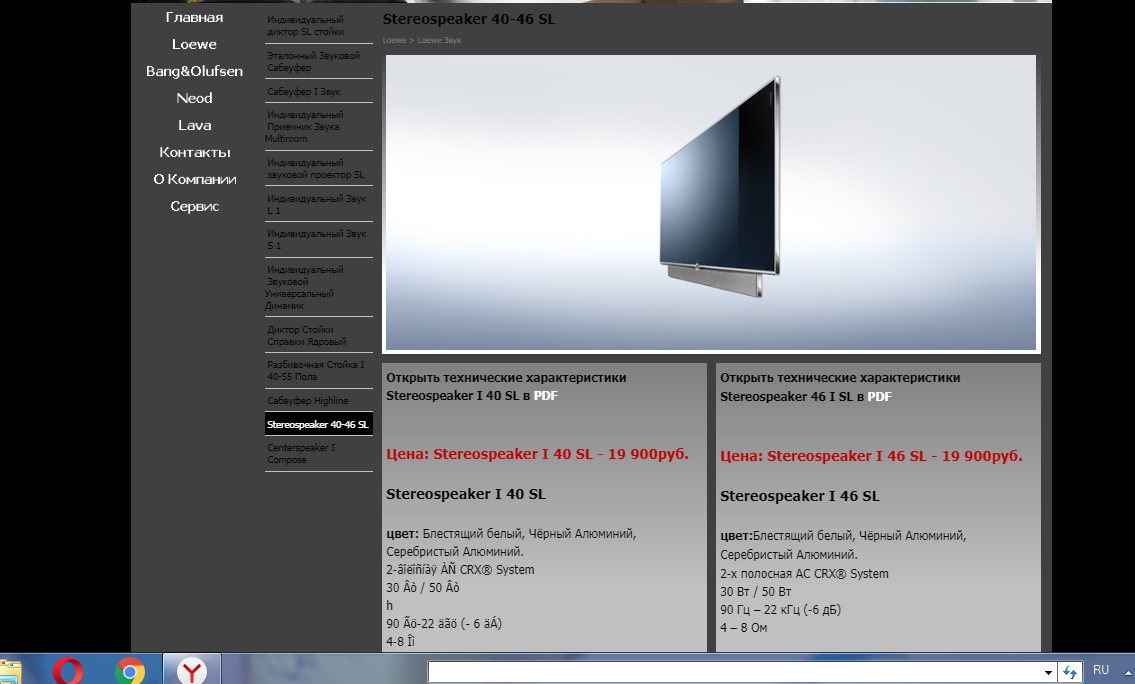The height and width of the screenshot is (684, 1135).
Task: Launch Google Chrome from the taskbar
Action: tap(129, 670)
